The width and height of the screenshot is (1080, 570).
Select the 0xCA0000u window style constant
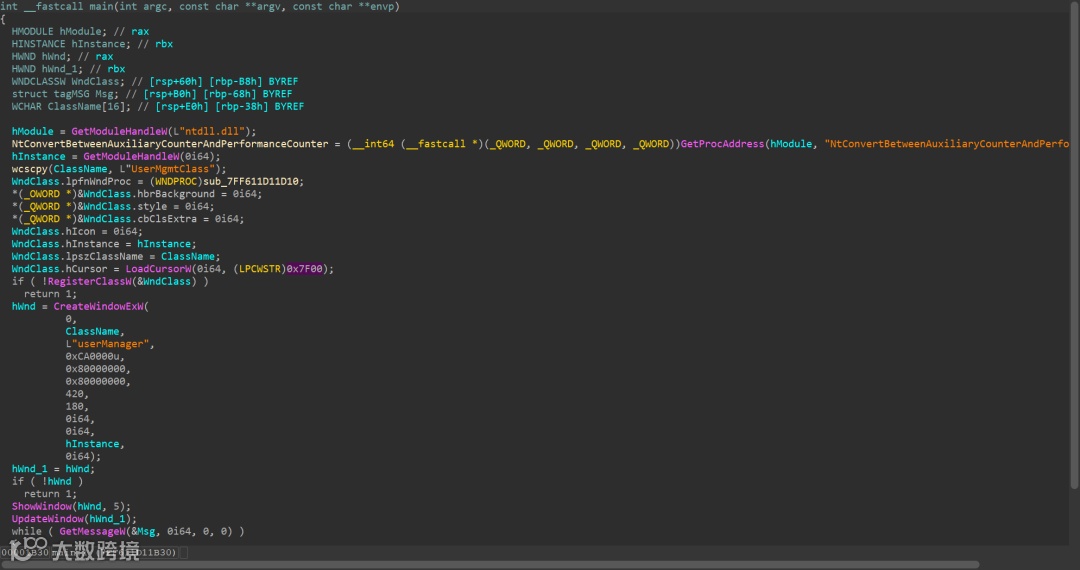[x=94, y=356]
